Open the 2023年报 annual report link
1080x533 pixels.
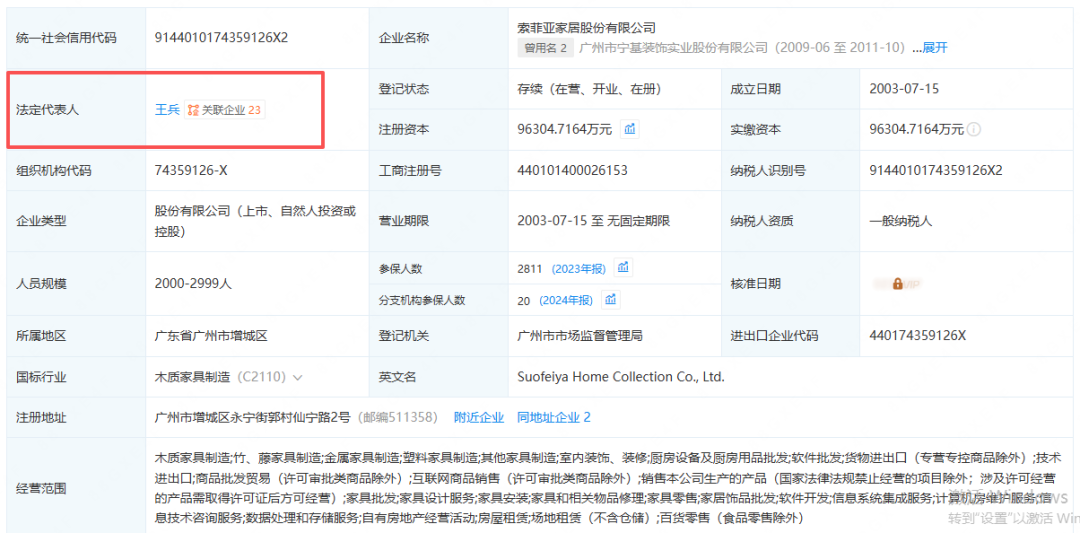pyautogui.click(x=577, y=268)
